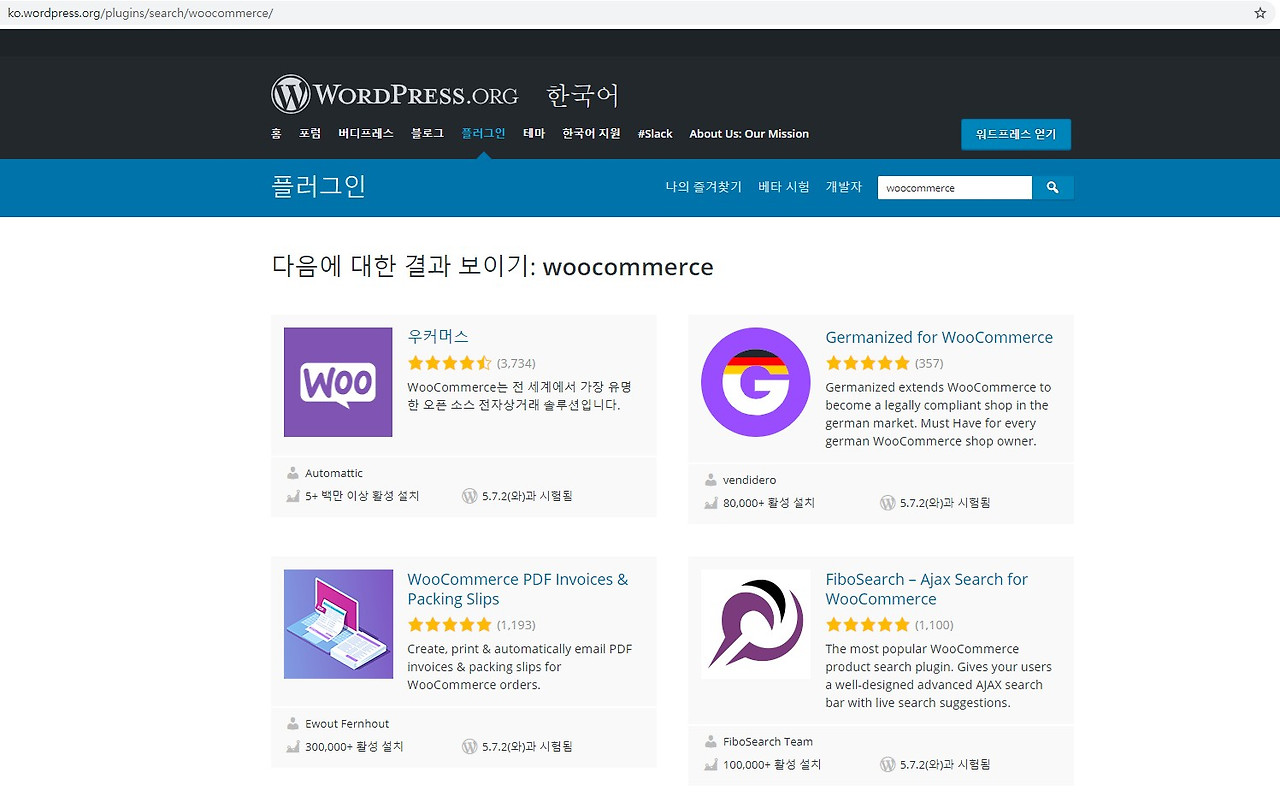Click the 플러그인 page heading
This screenshot has width=1280, height=802.
(x=319, y=186)
